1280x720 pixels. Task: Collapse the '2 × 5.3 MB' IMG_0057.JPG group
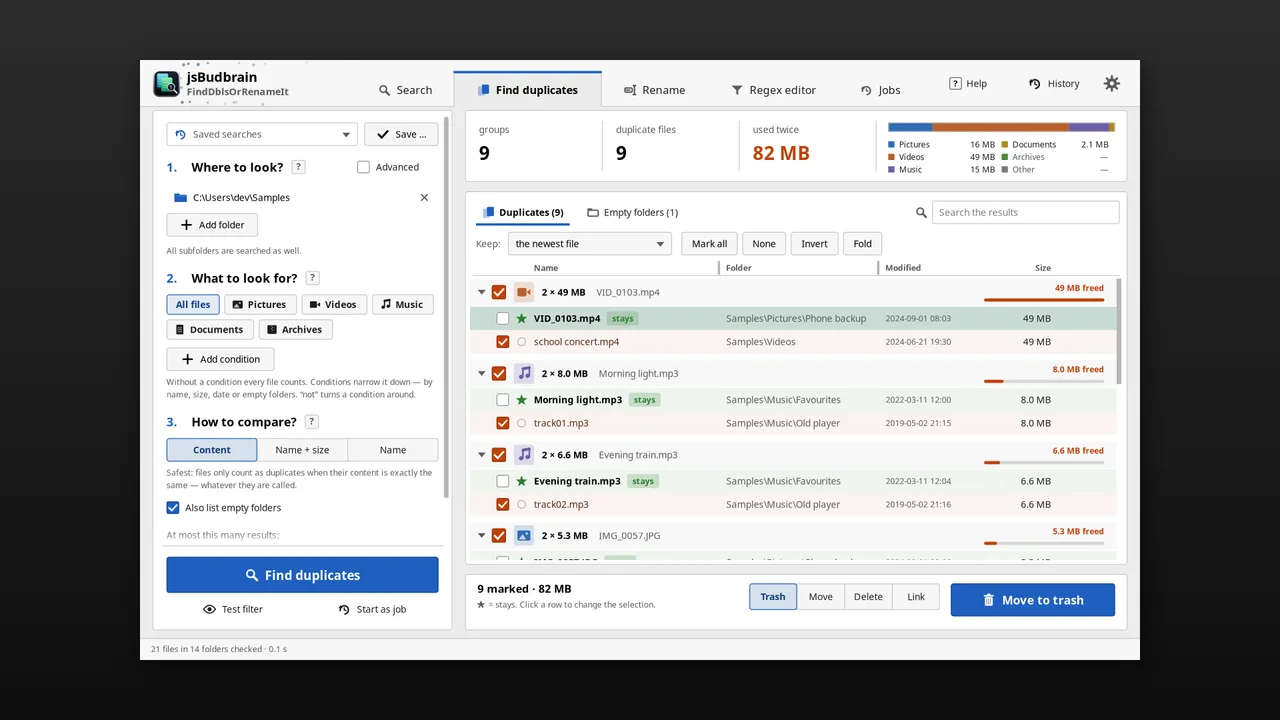481,536
